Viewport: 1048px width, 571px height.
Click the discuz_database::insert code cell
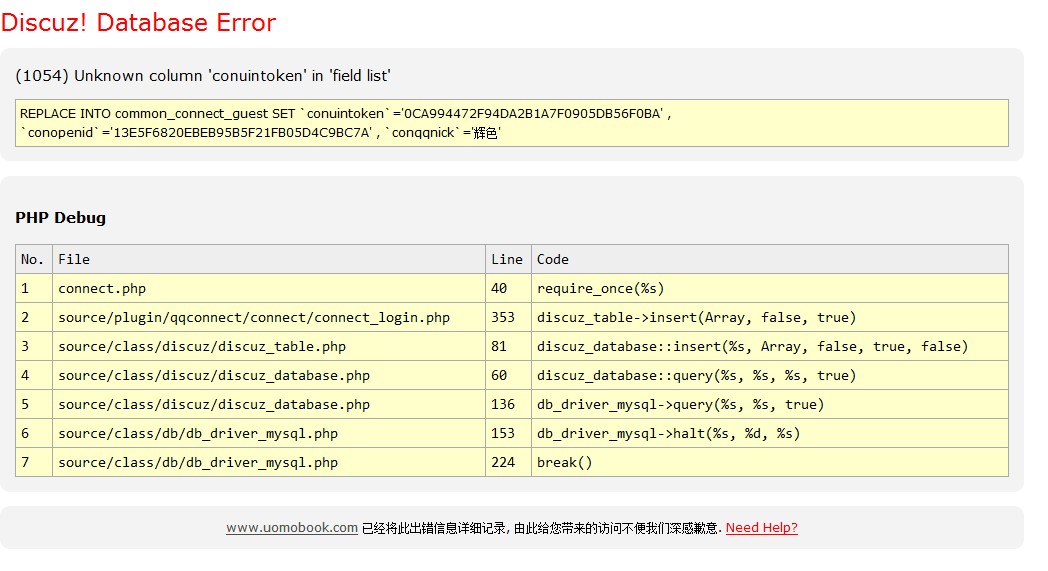click(752, 346)
